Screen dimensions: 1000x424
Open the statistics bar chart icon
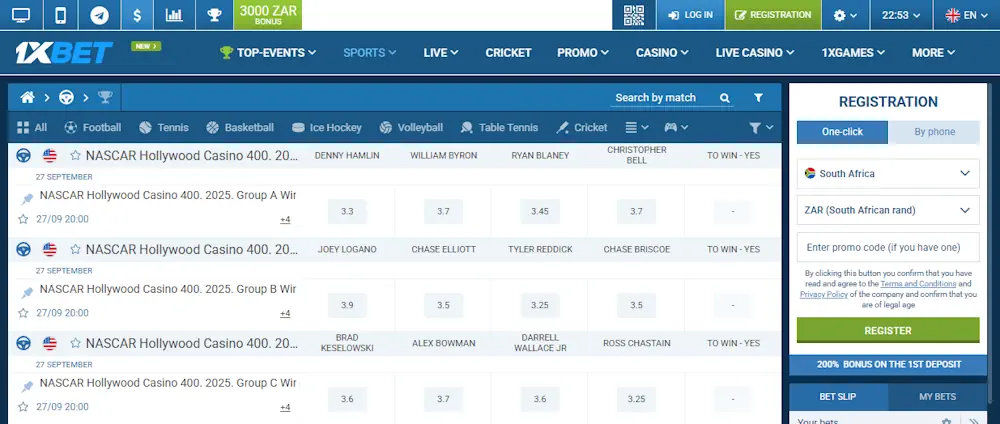click(174, 15)
